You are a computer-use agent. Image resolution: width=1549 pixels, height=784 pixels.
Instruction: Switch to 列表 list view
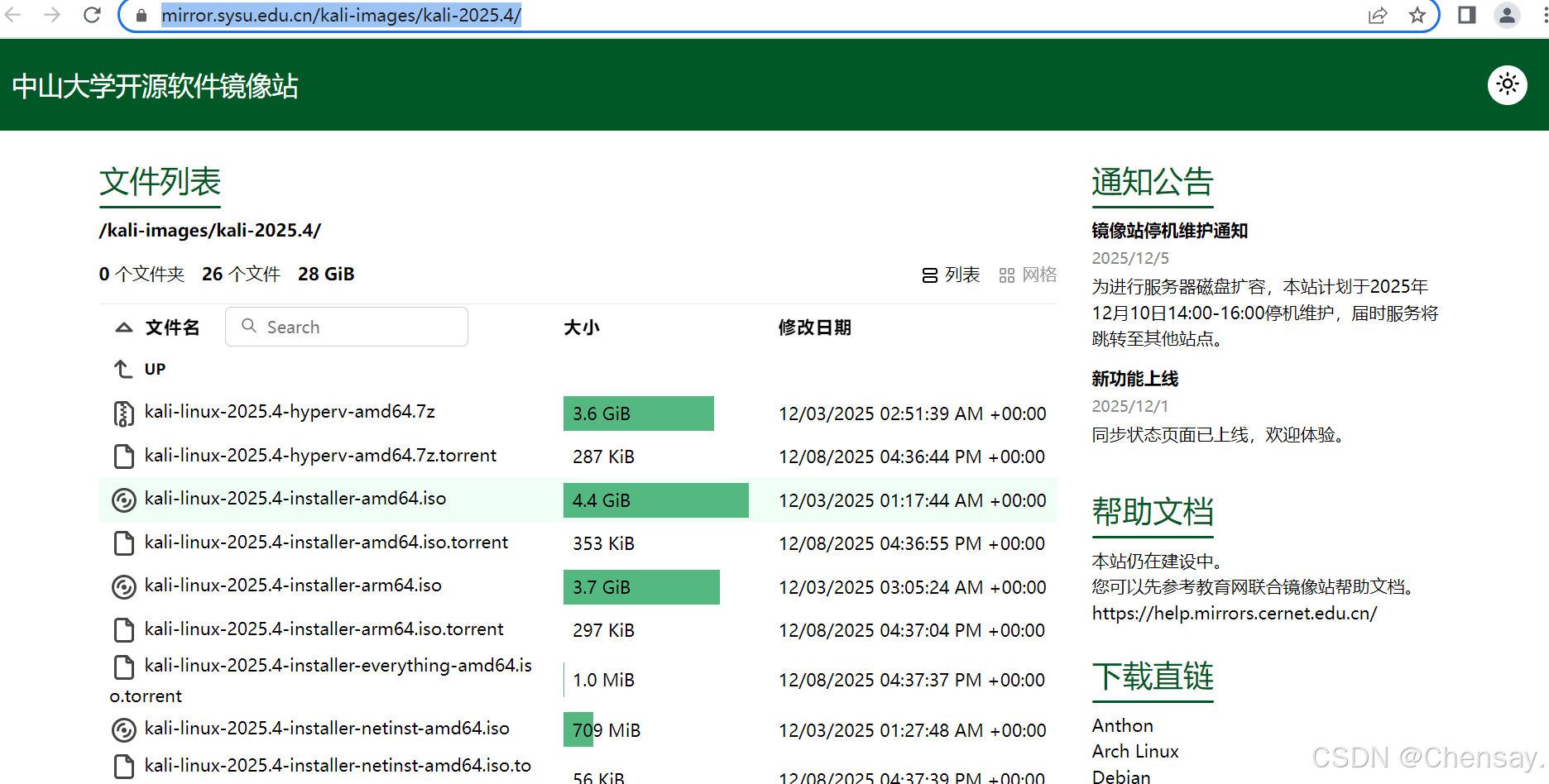click(952, 275)
